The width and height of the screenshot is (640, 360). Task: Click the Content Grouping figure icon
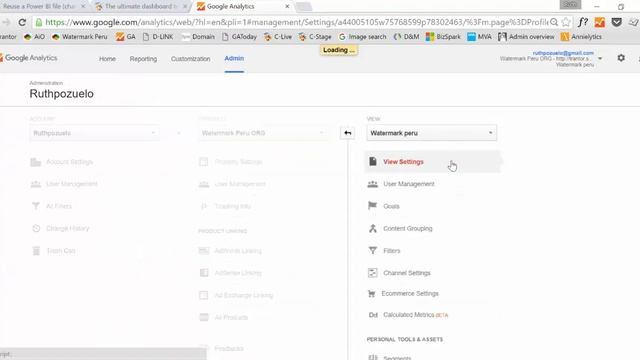coord(373,229)
